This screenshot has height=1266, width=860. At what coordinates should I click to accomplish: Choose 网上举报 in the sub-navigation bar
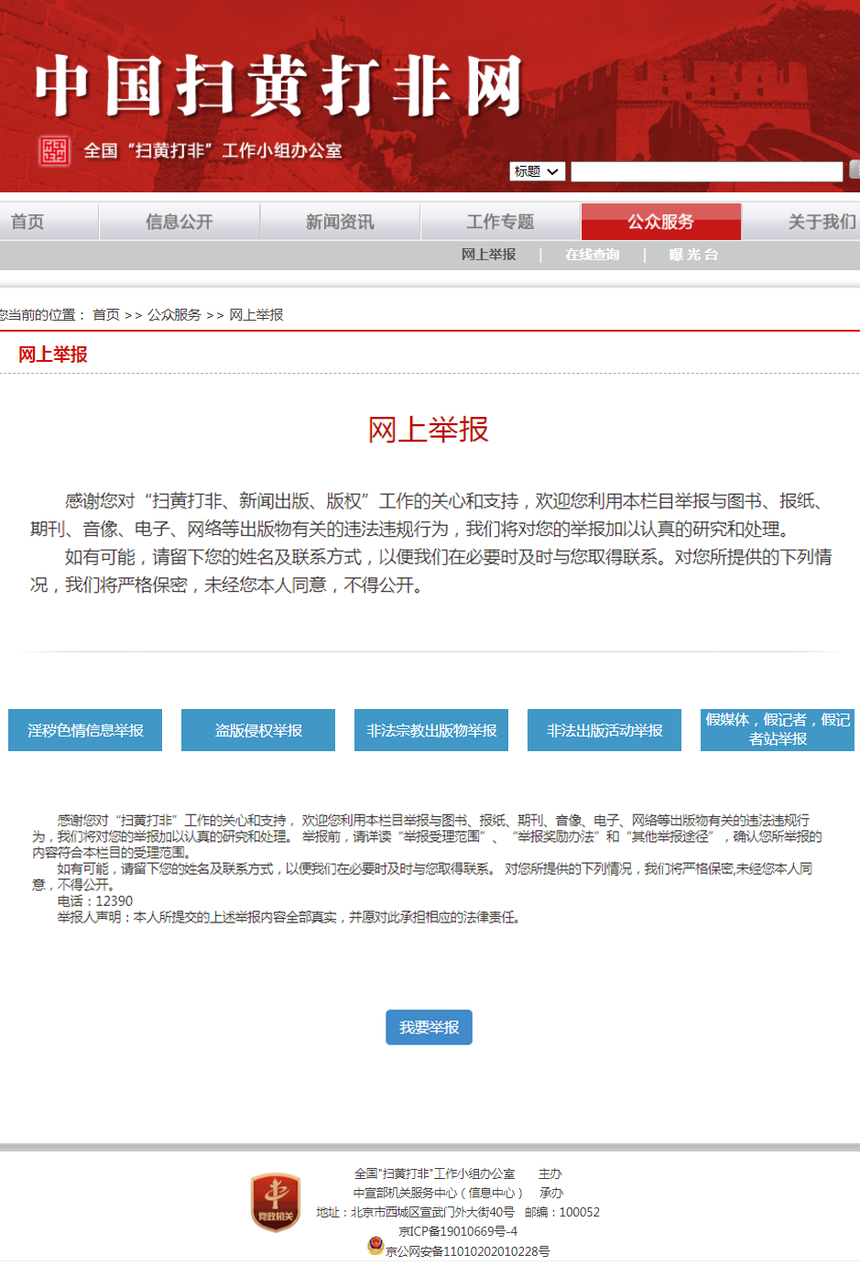coord(489,255)
